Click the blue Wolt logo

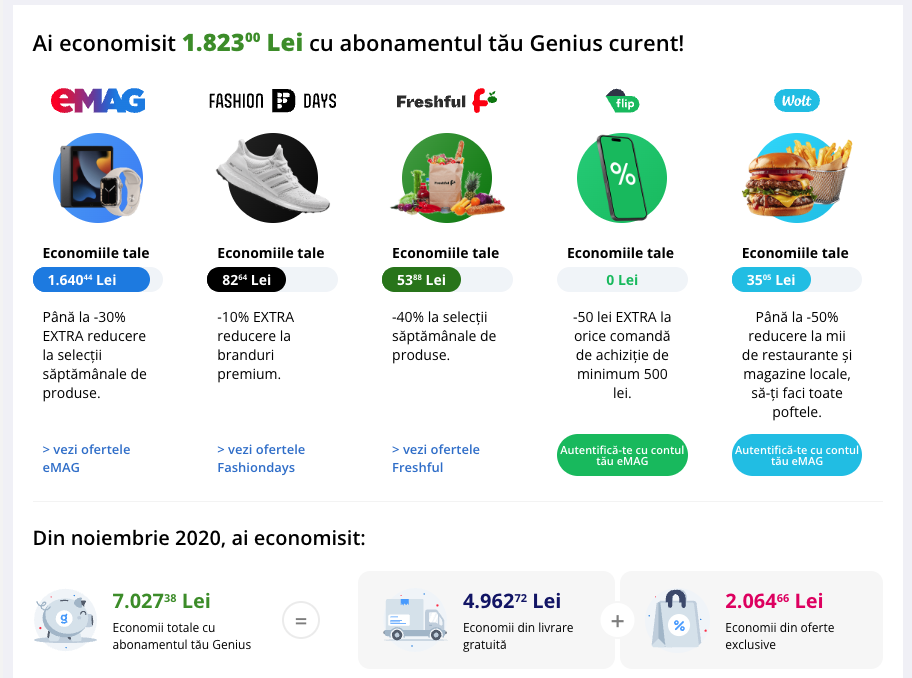pyautogui.click(x=797, y=100)
